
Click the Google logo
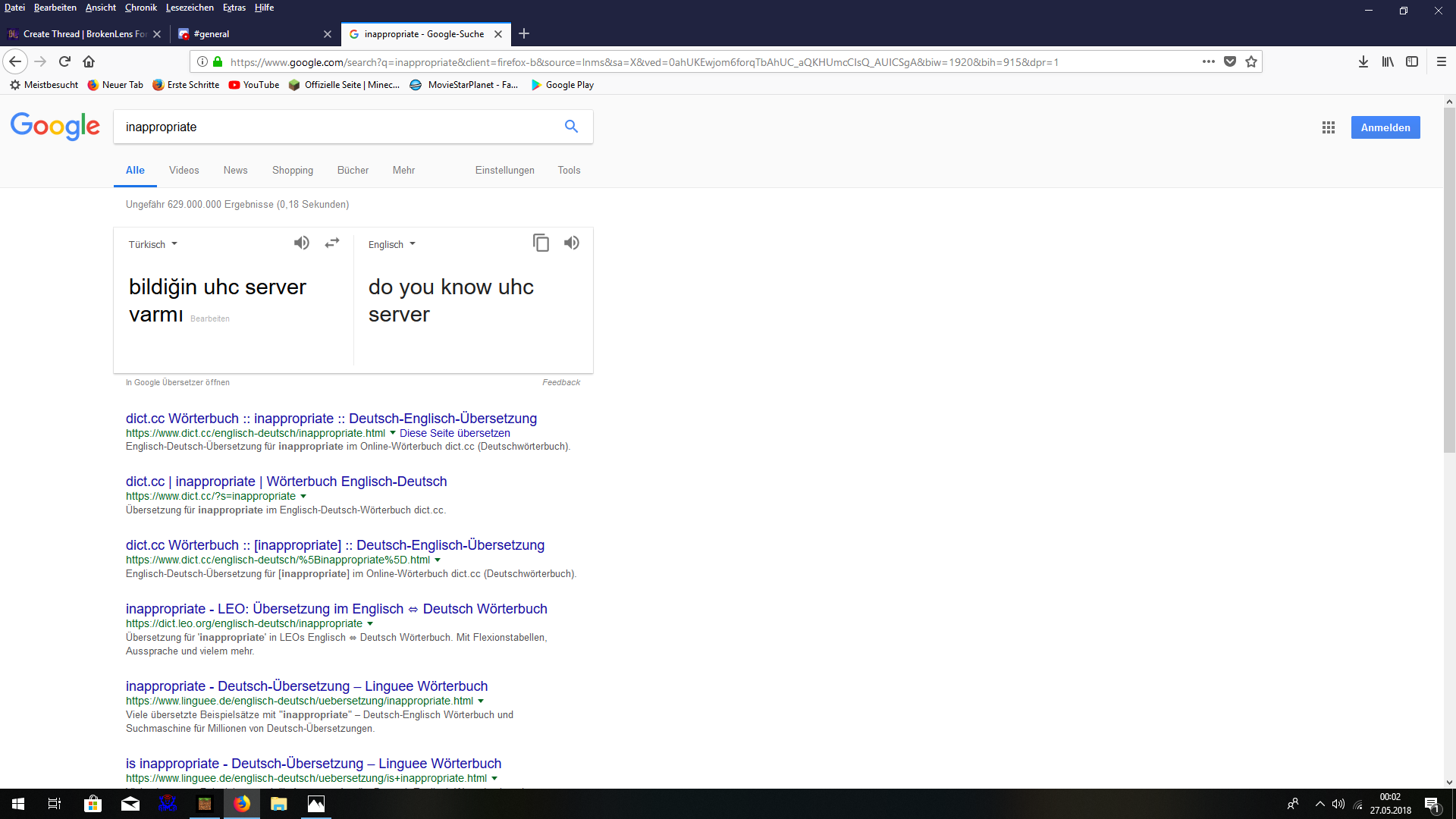[x=55, y=127]
